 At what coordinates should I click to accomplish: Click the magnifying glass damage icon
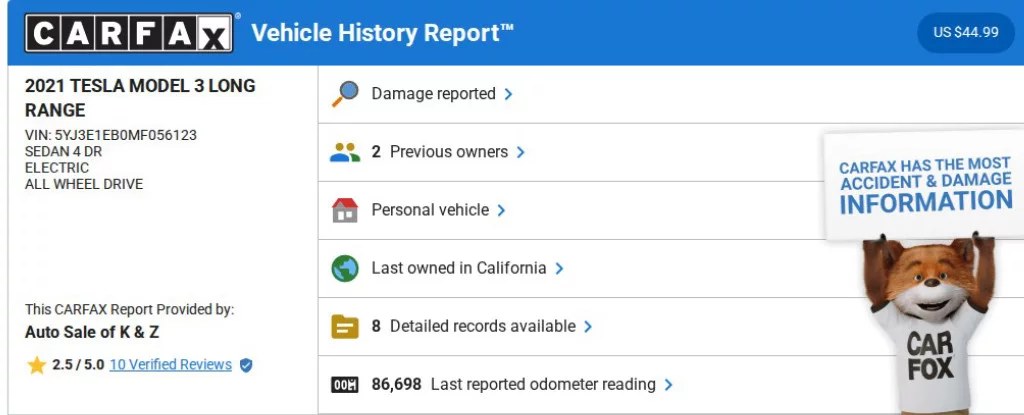pos(344,94)
